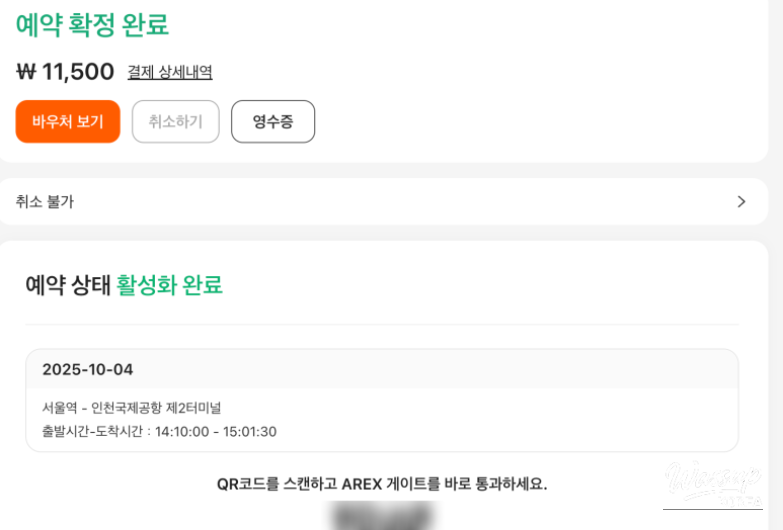783x530 pixels.
Task: Expand the 취소 불가 chevron arrow
Action: point(741,201)
